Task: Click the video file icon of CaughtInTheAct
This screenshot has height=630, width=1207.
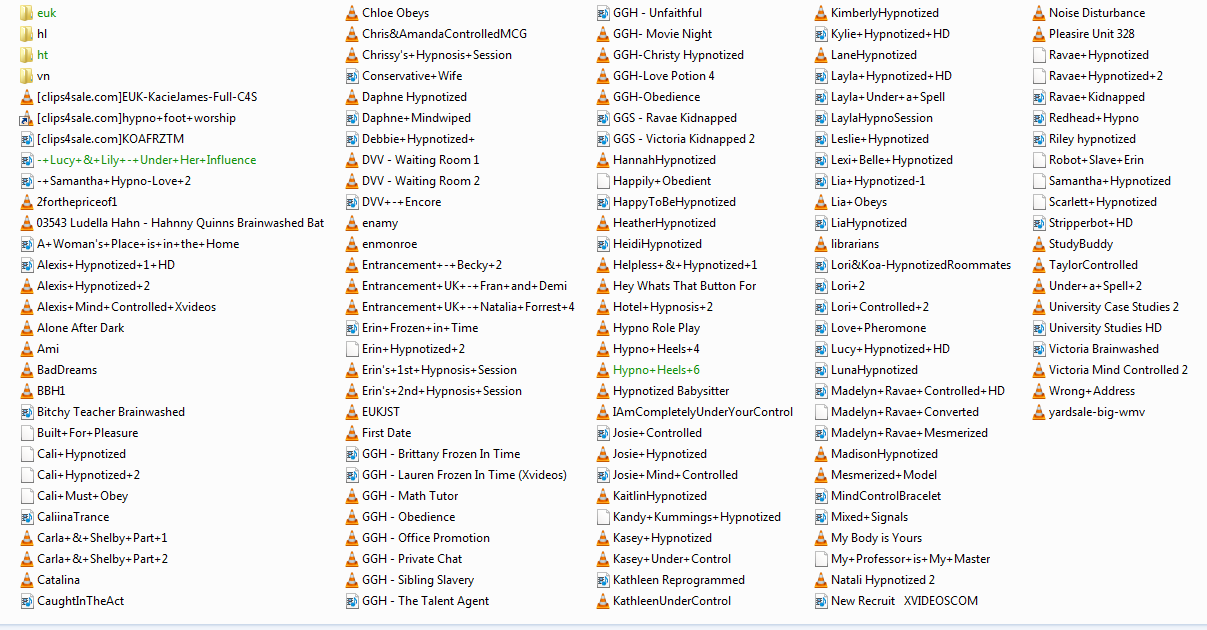Action: tap(27, 601)
